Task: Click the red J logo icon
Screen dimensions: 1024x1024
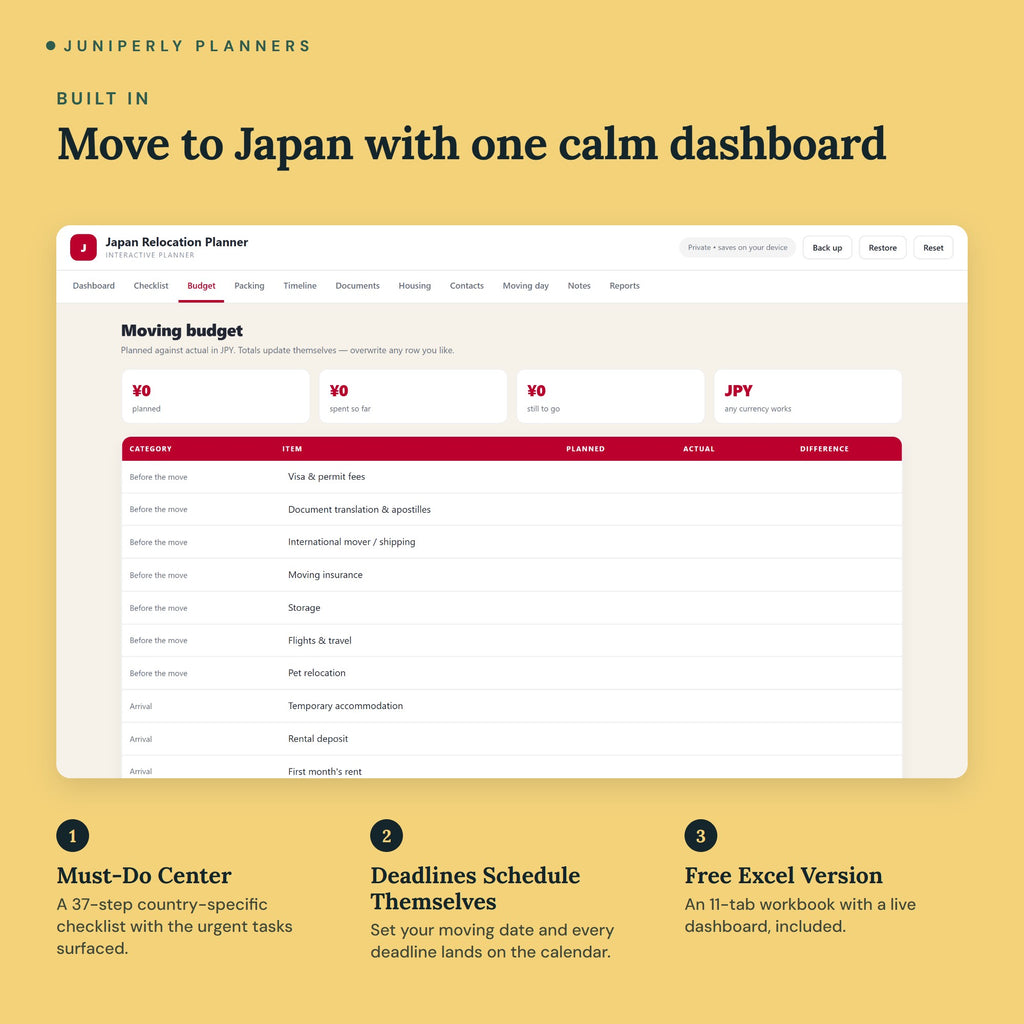Action: pos(84,248)
